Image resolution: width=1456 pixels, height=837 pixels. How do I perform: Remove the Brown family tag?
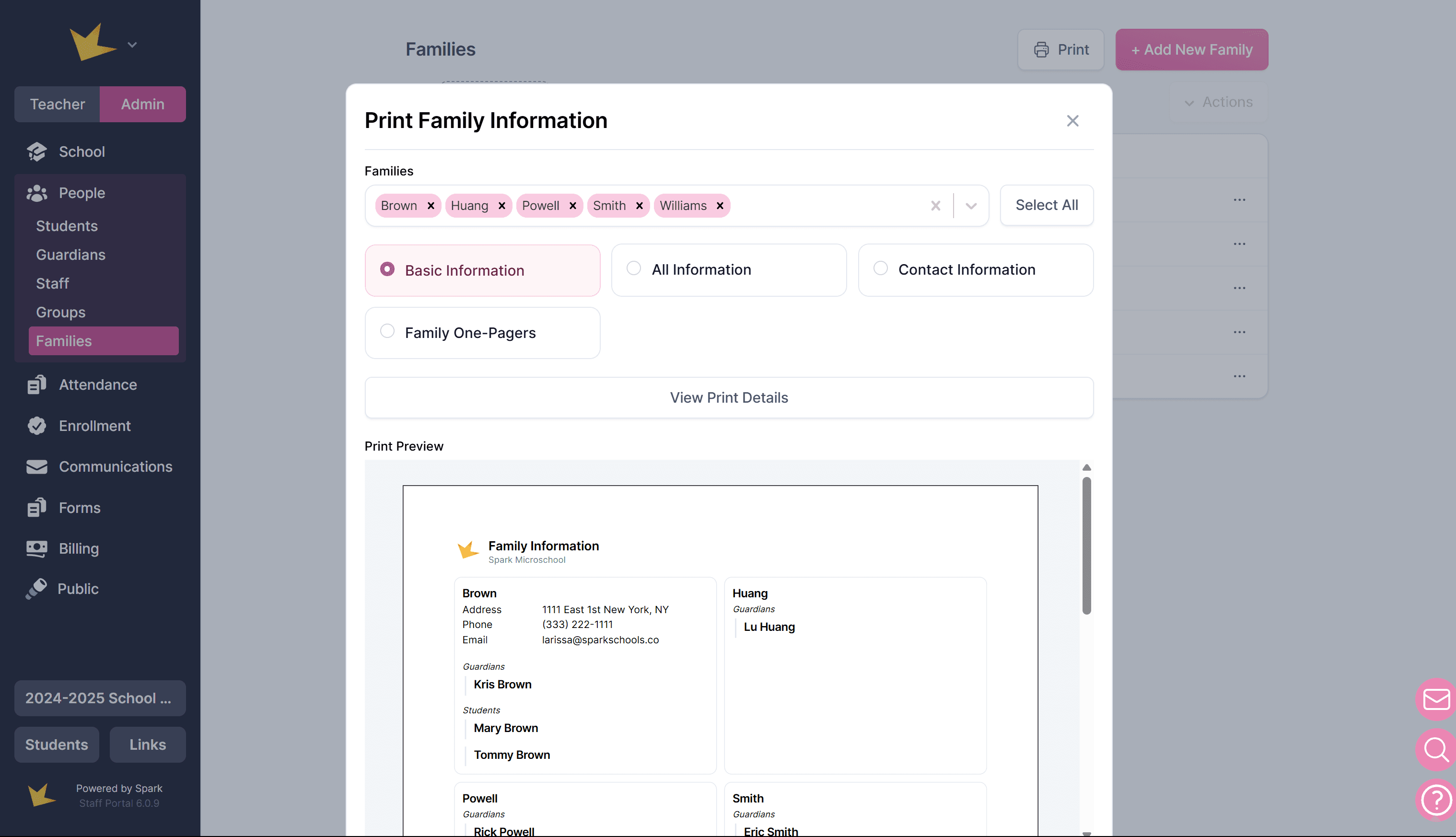431,206
